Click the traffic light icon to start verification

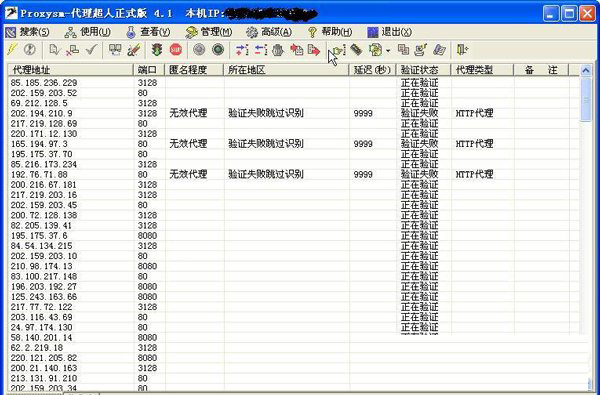tap(157, 50)
